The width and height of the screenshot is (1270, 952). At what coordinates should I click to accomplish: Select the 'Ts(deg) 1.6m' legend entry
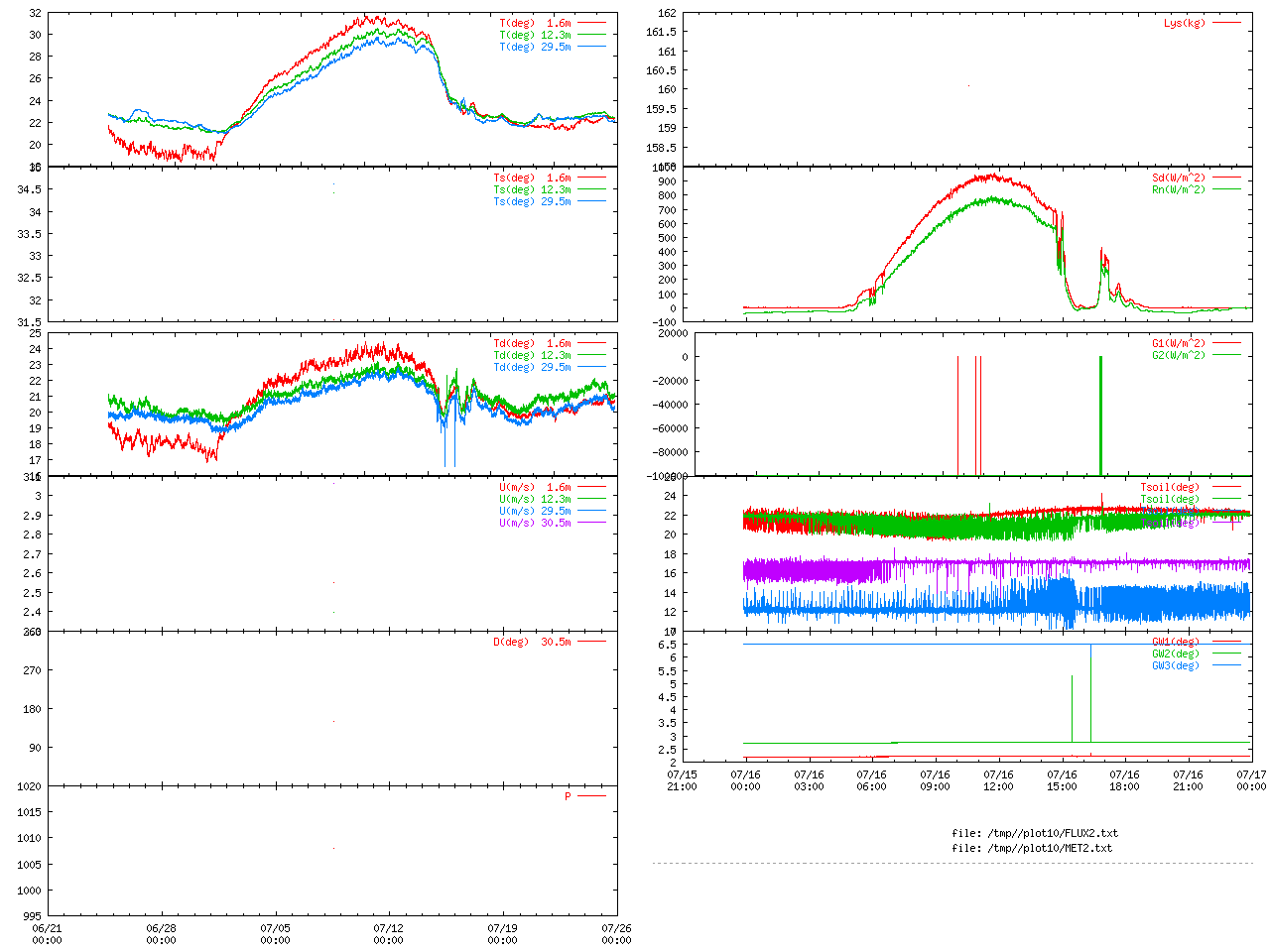(533, 178)
